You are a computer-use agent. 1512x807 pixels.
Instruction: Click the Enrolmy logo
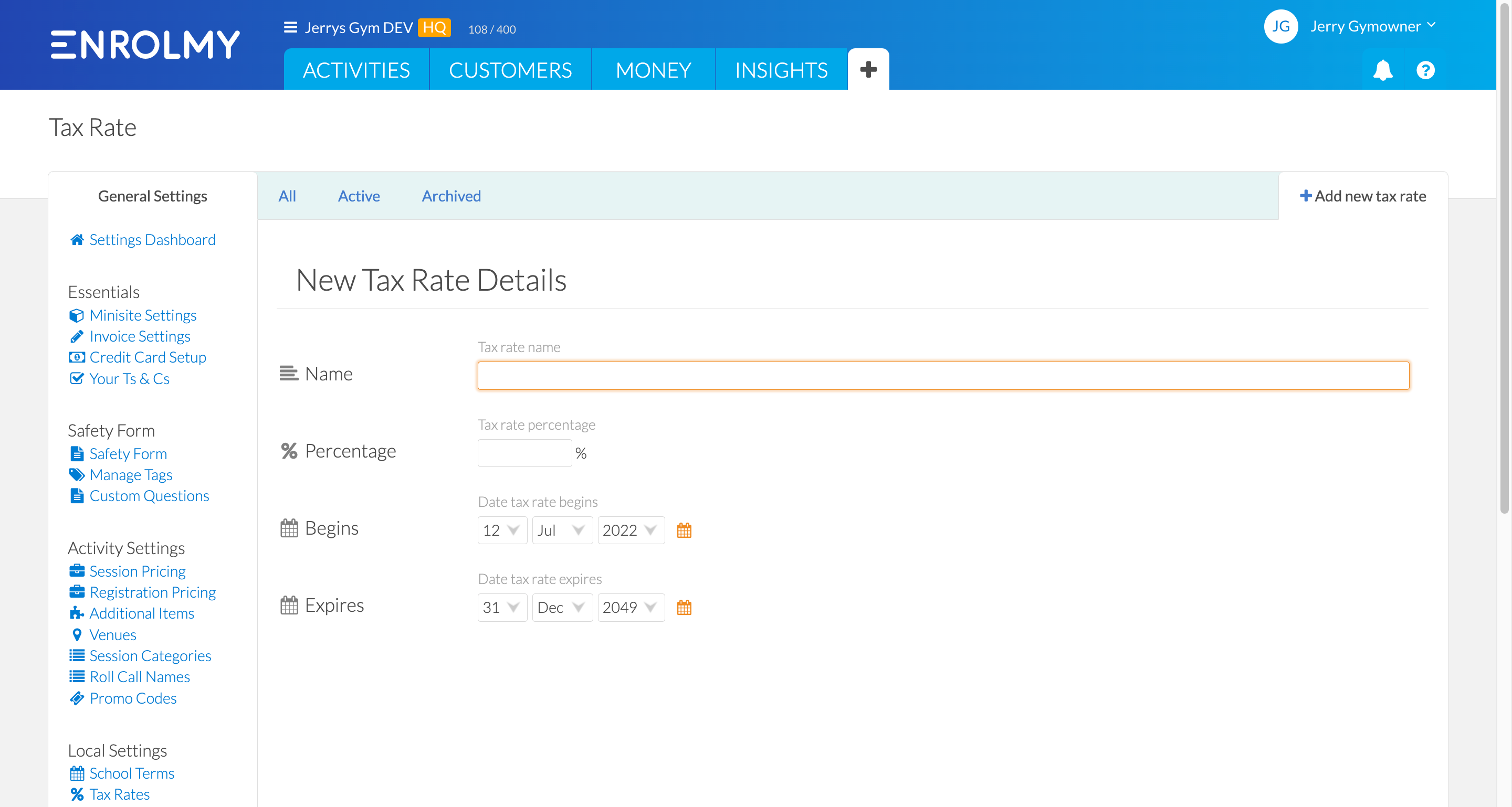point(145,45)
